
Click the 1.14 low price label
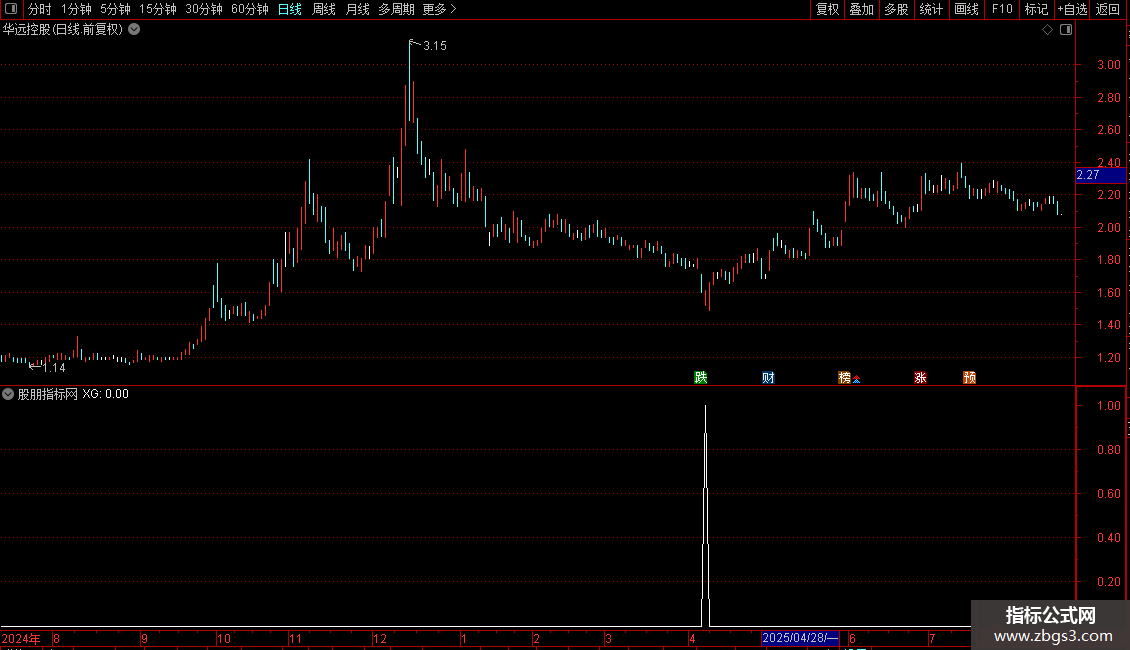click(54, 368)
